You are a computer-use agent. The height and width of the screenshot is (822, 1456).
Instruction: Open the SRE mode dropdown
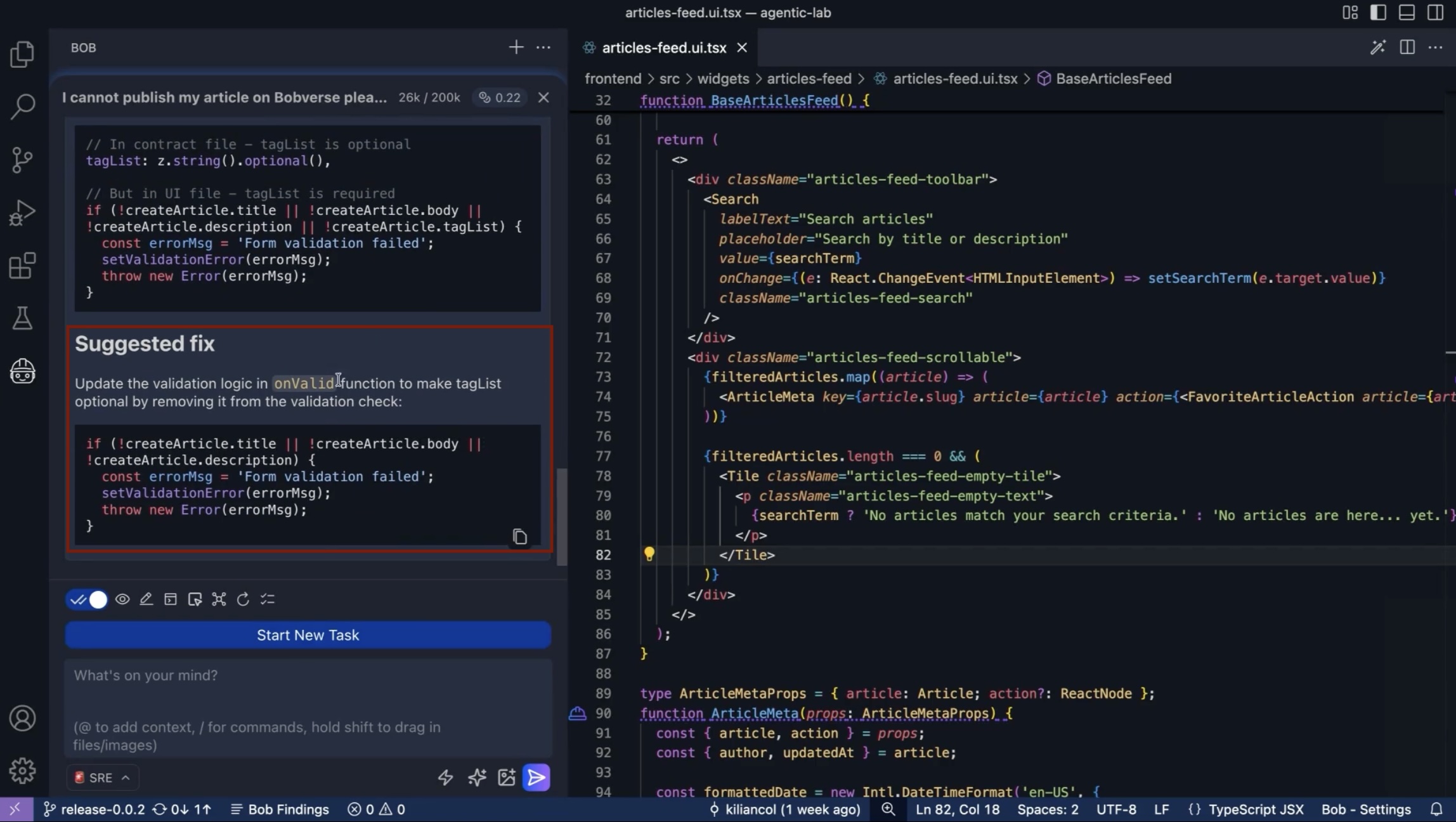pos(103,778)
